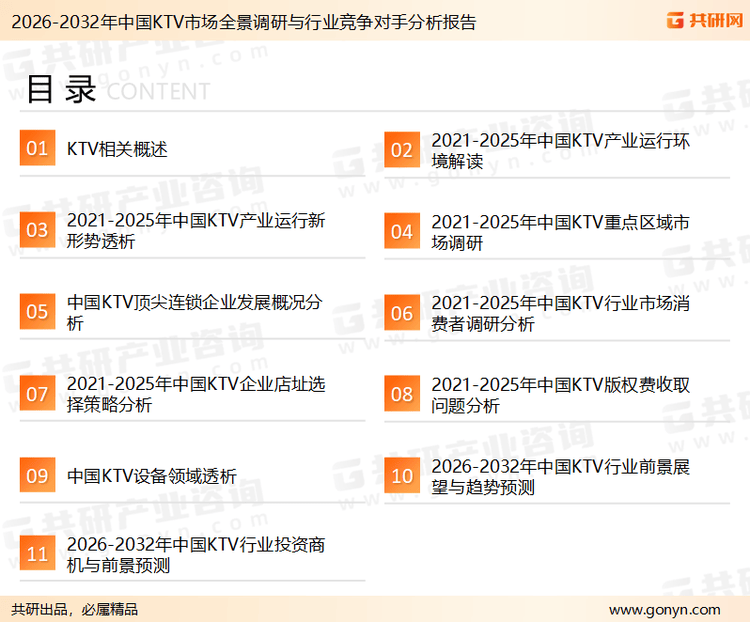Click the 共研出品，必属精品 footer slogan
This screenshot has height=622, width=750.
coord(74,609)
